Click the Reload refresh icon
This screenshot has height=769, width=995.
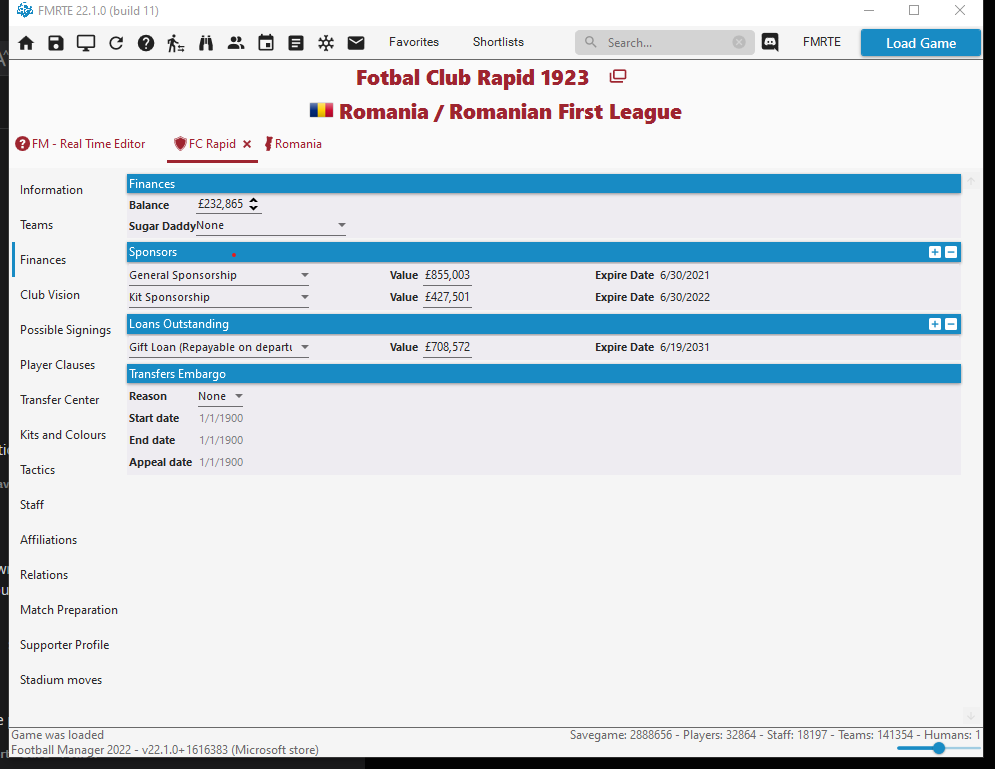[x=116, y=43]
